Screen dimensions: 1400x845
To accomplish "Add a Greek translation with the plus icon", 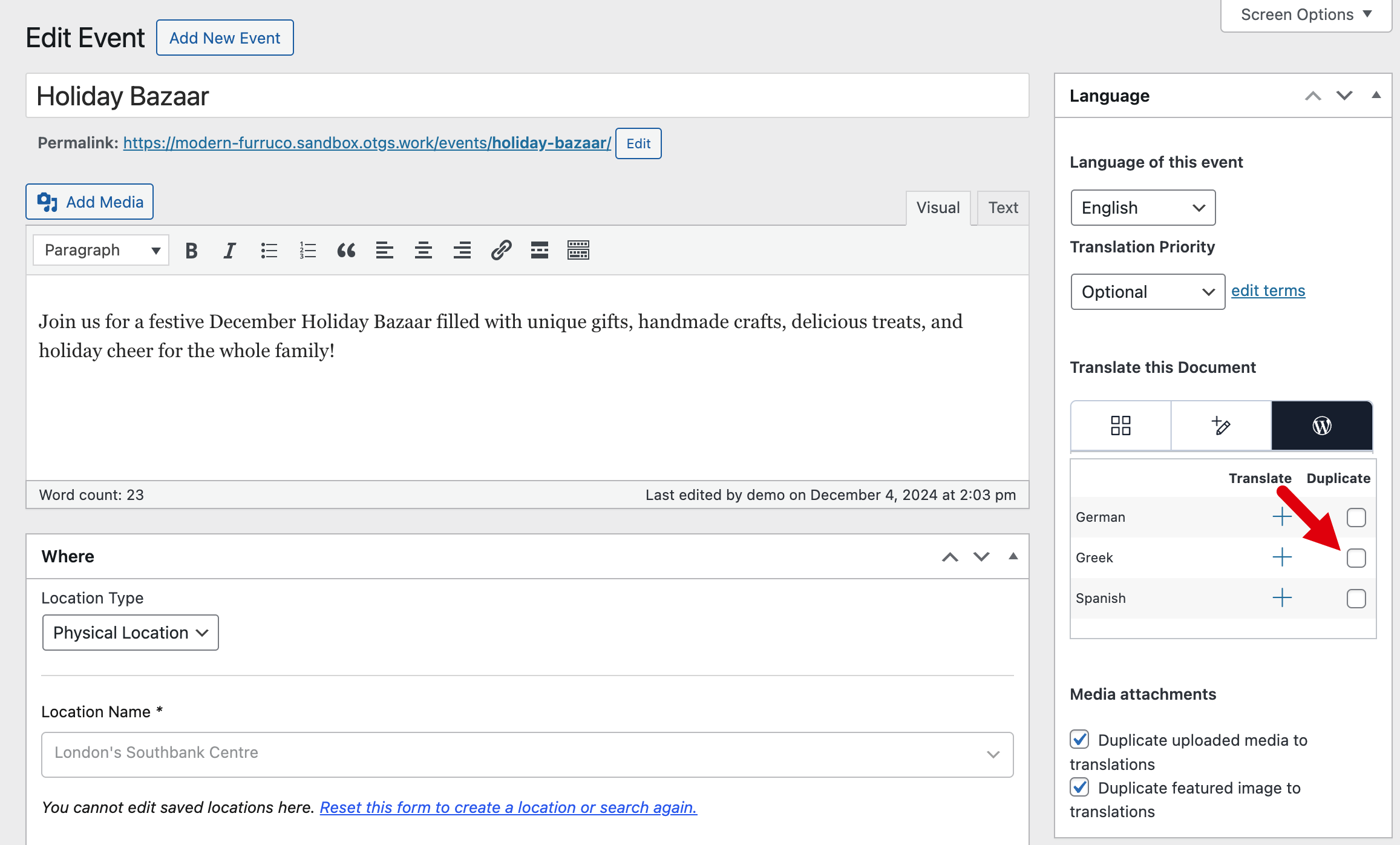I will (1281, 557).
